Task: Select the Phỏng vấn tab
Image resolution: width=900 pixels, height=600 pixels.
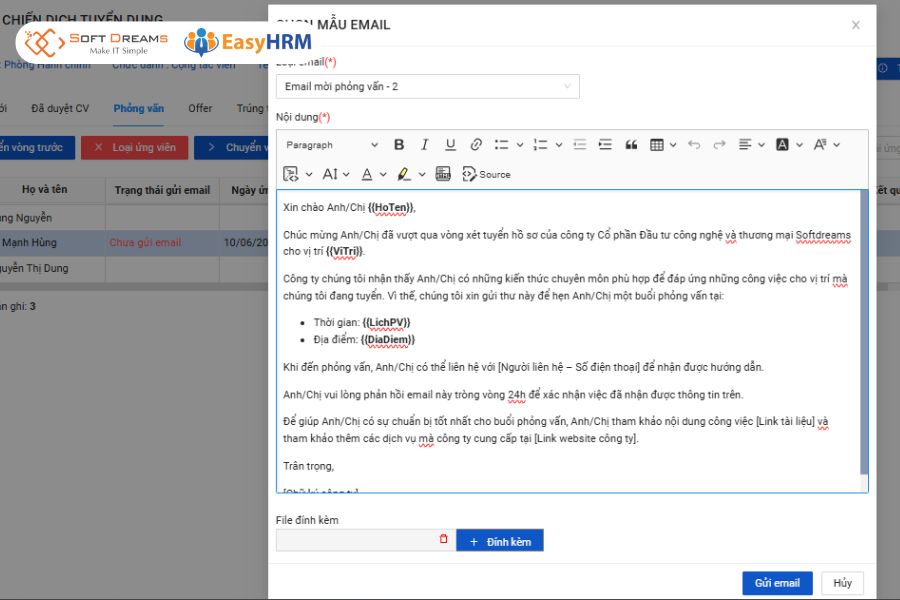Action: click(x=138, y=108)
